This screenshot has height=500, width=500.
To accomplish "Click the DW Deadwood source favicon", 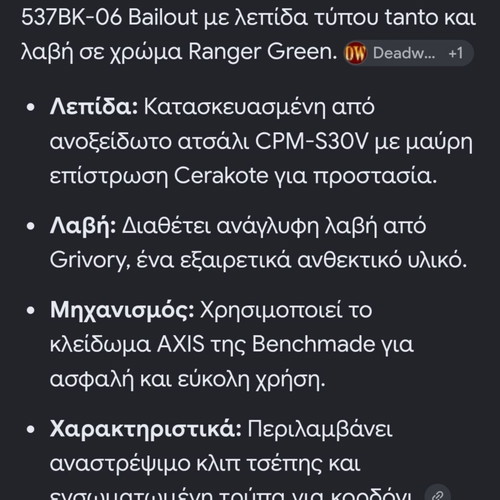I will click(x=355, y=53).
